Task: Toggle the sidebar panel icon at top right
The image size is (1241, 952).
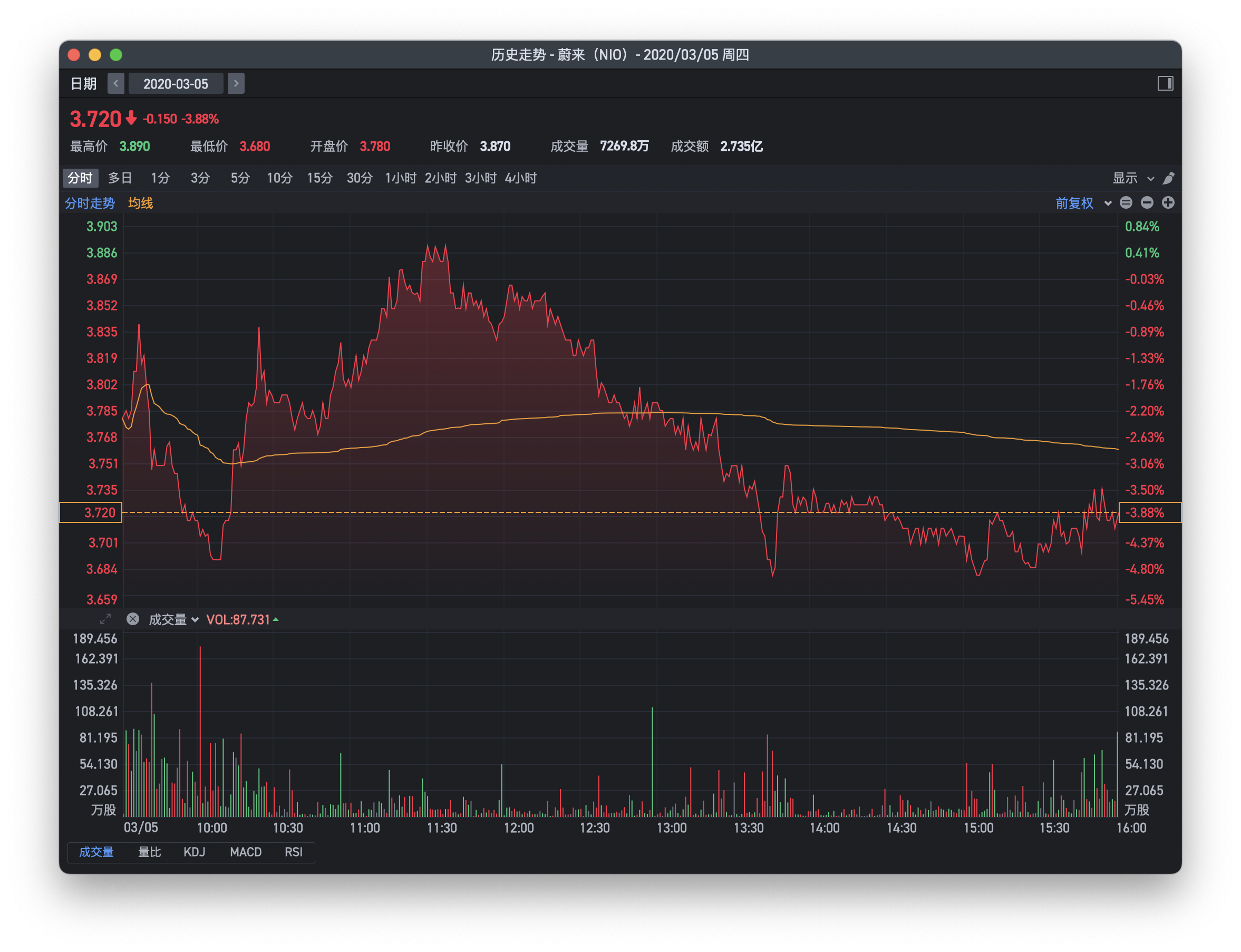Action: click(1165, 84)
